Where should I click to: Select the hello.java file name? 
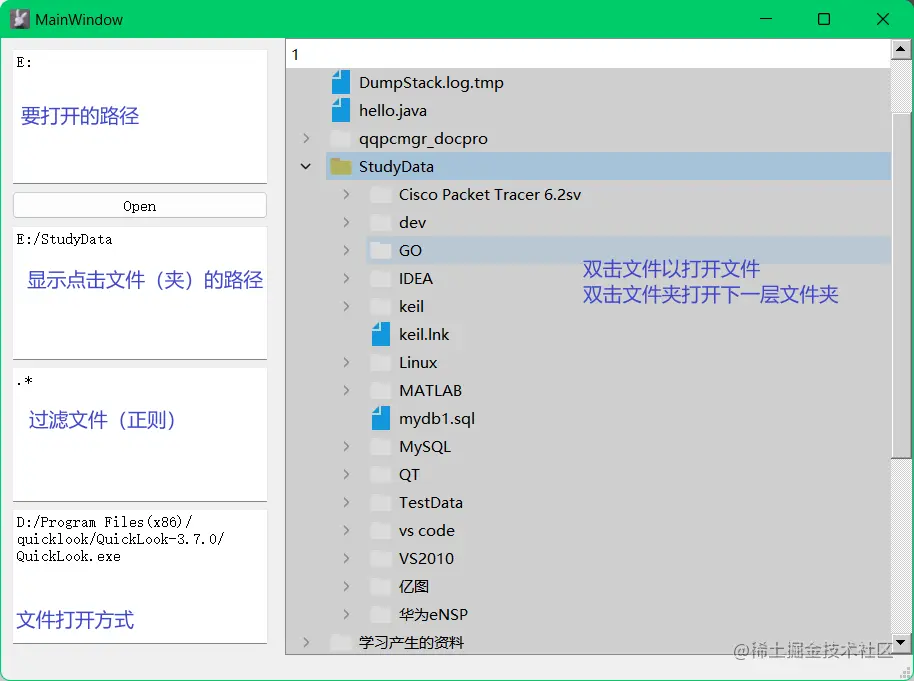tap(393, 111)
